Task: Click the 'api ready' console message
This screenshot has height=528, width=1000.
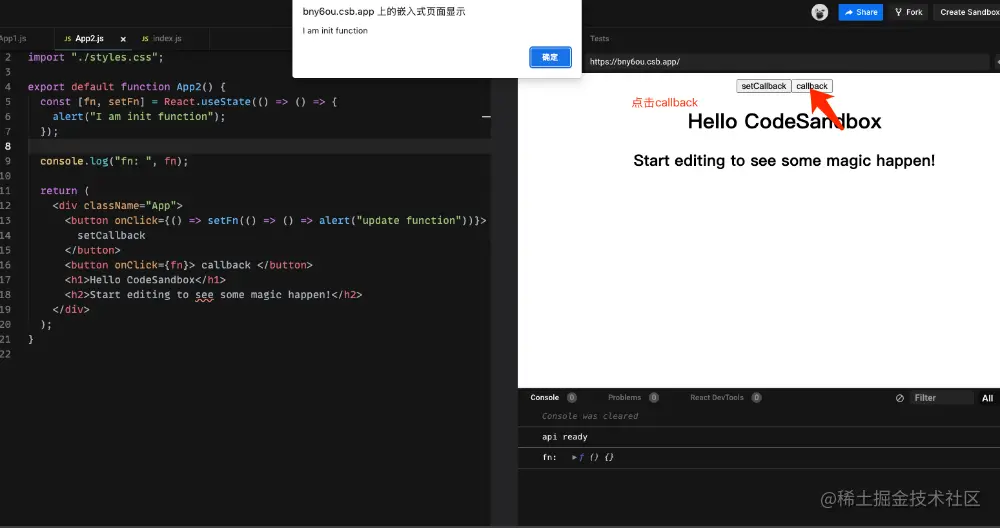Action: [564, 437]
